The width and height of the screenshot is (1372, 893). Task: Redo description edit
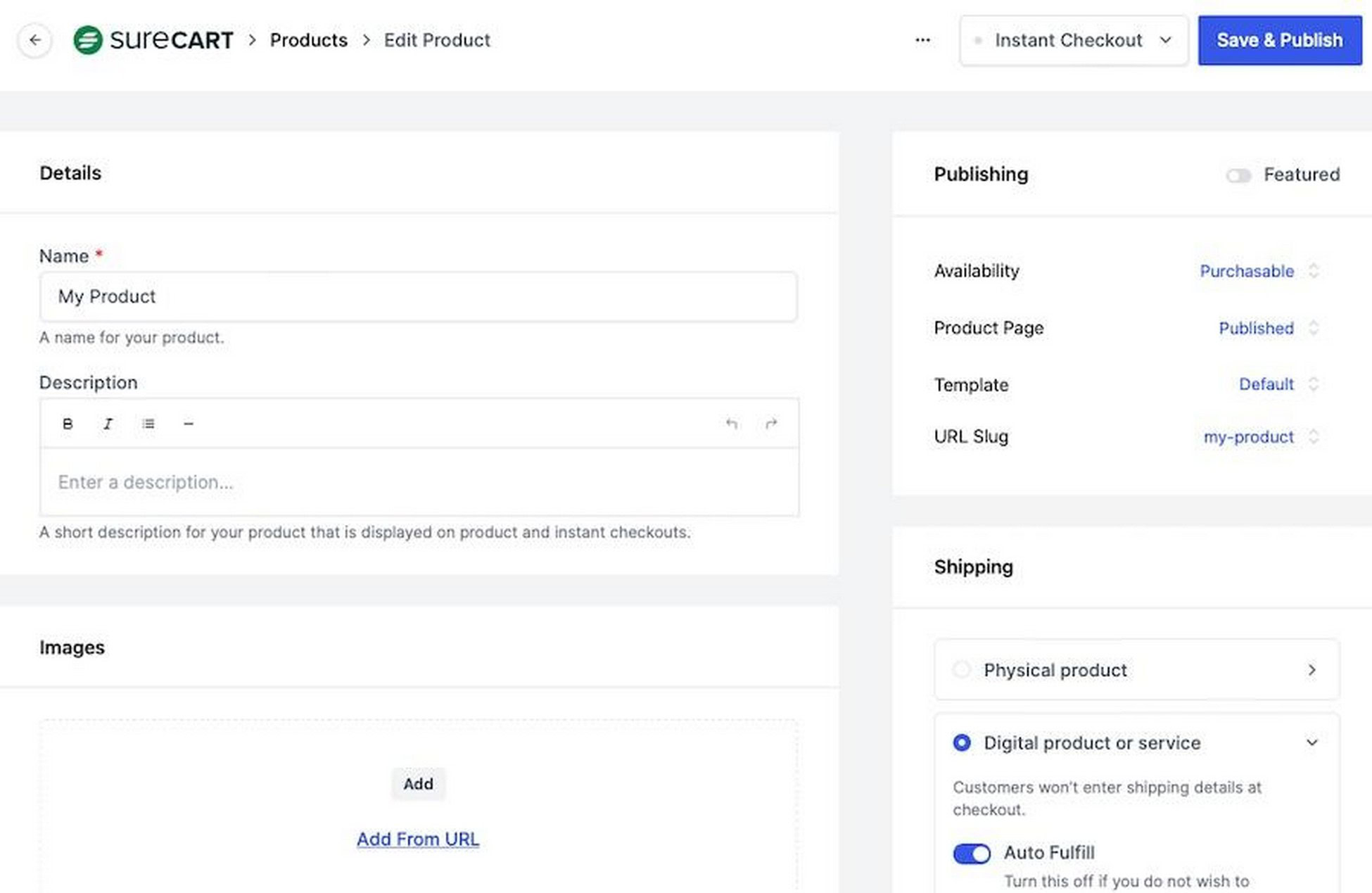point(771,424)
